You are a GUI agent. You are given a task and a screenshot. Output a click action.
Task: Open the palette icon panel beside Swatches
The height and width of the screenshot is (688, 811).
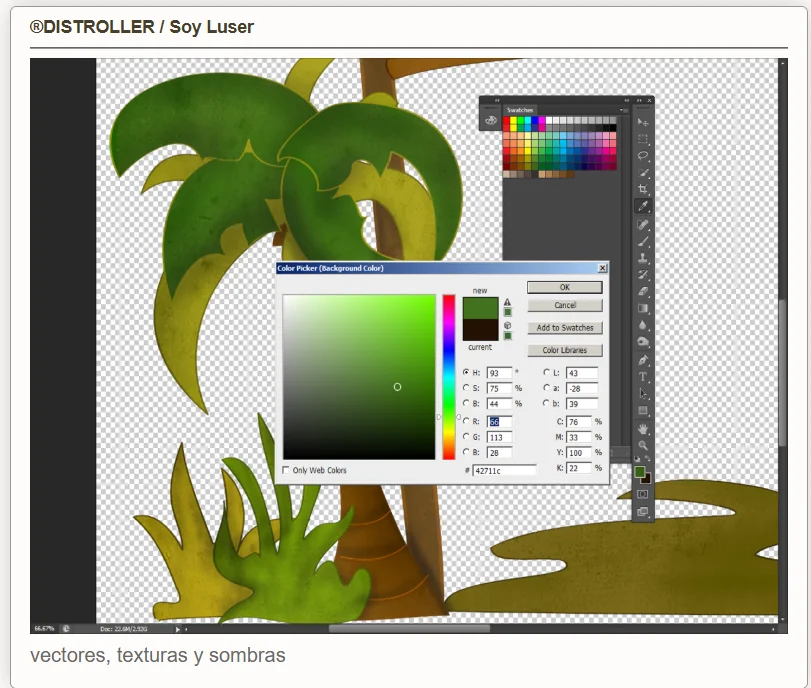490,121
